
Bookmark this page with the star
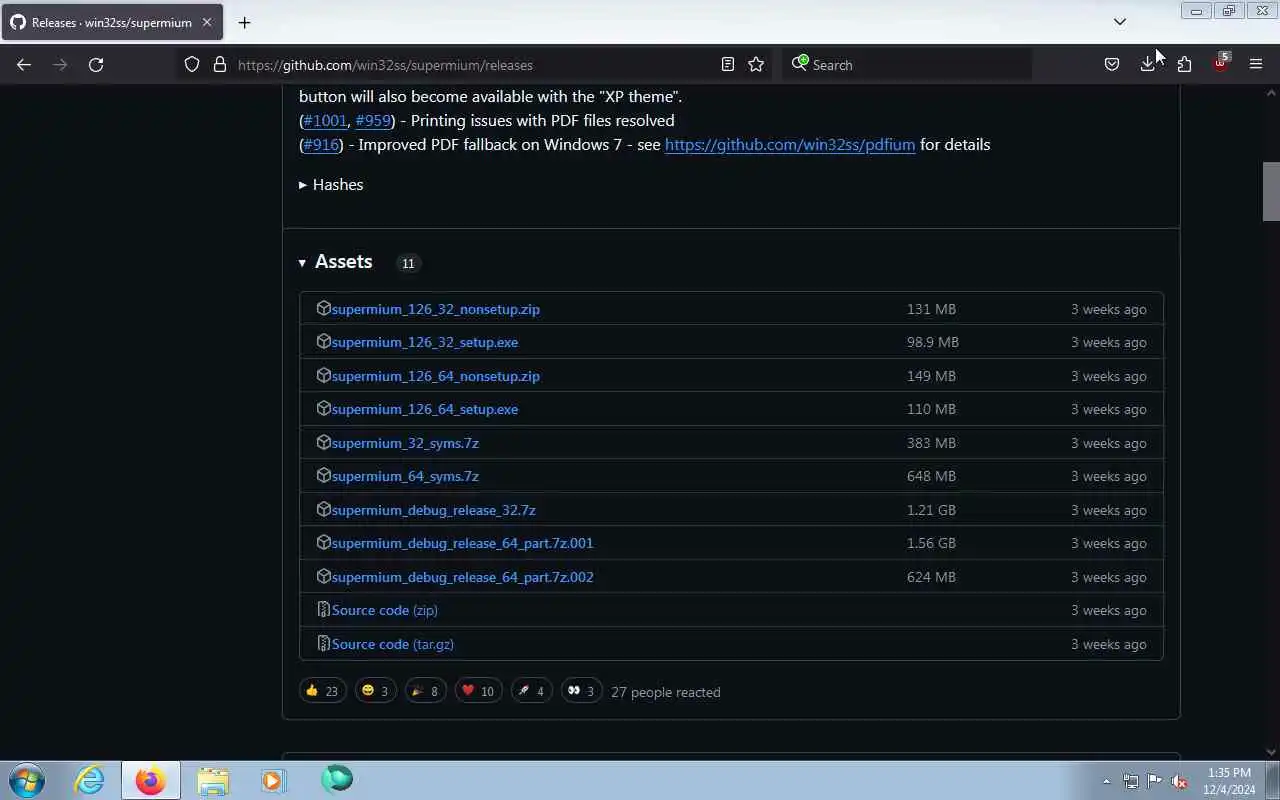coord(756,65)
